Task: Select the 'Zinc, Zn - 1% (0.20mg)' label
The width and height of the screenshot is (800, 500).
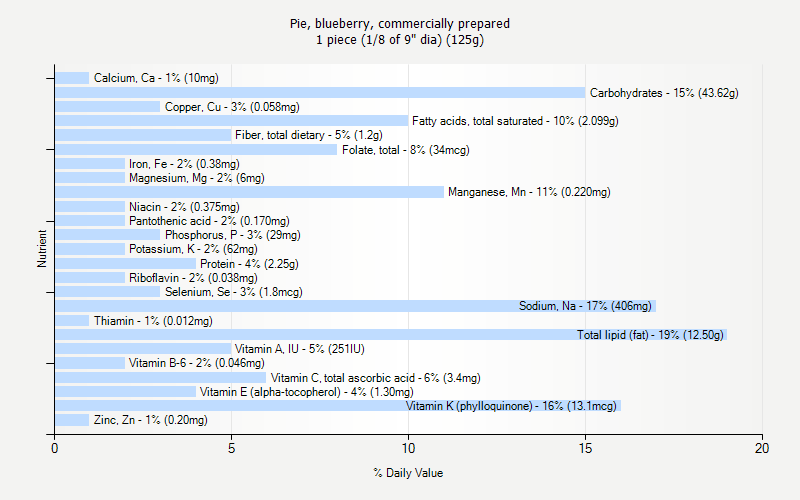Action: coord(151,420)
